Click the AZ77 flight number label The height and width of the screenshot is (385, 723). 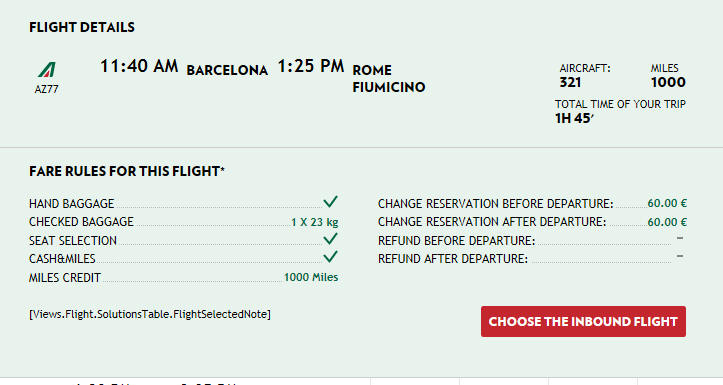47,89
